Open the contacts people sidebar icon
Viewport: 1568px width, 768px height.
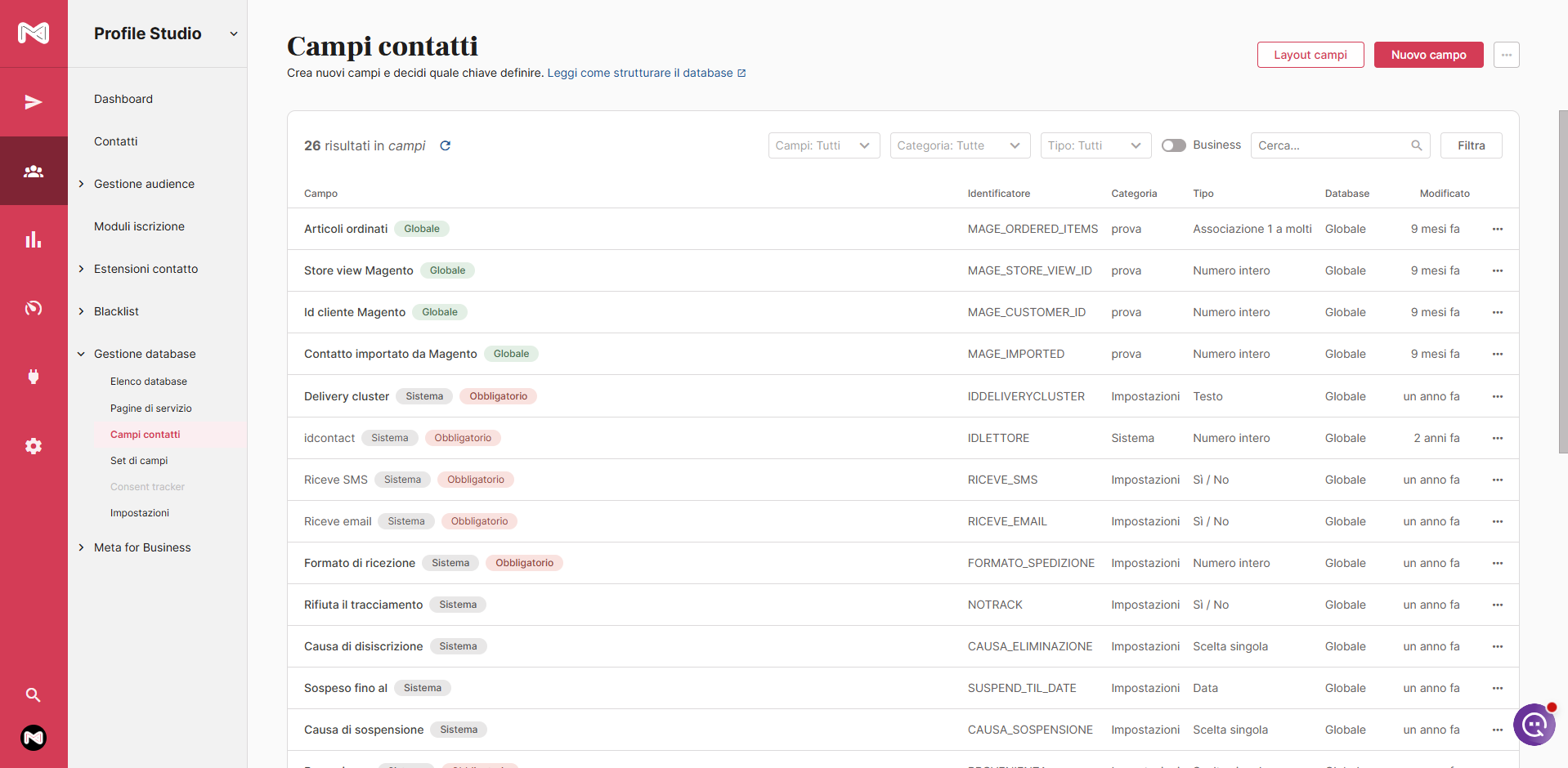(34, 172)
